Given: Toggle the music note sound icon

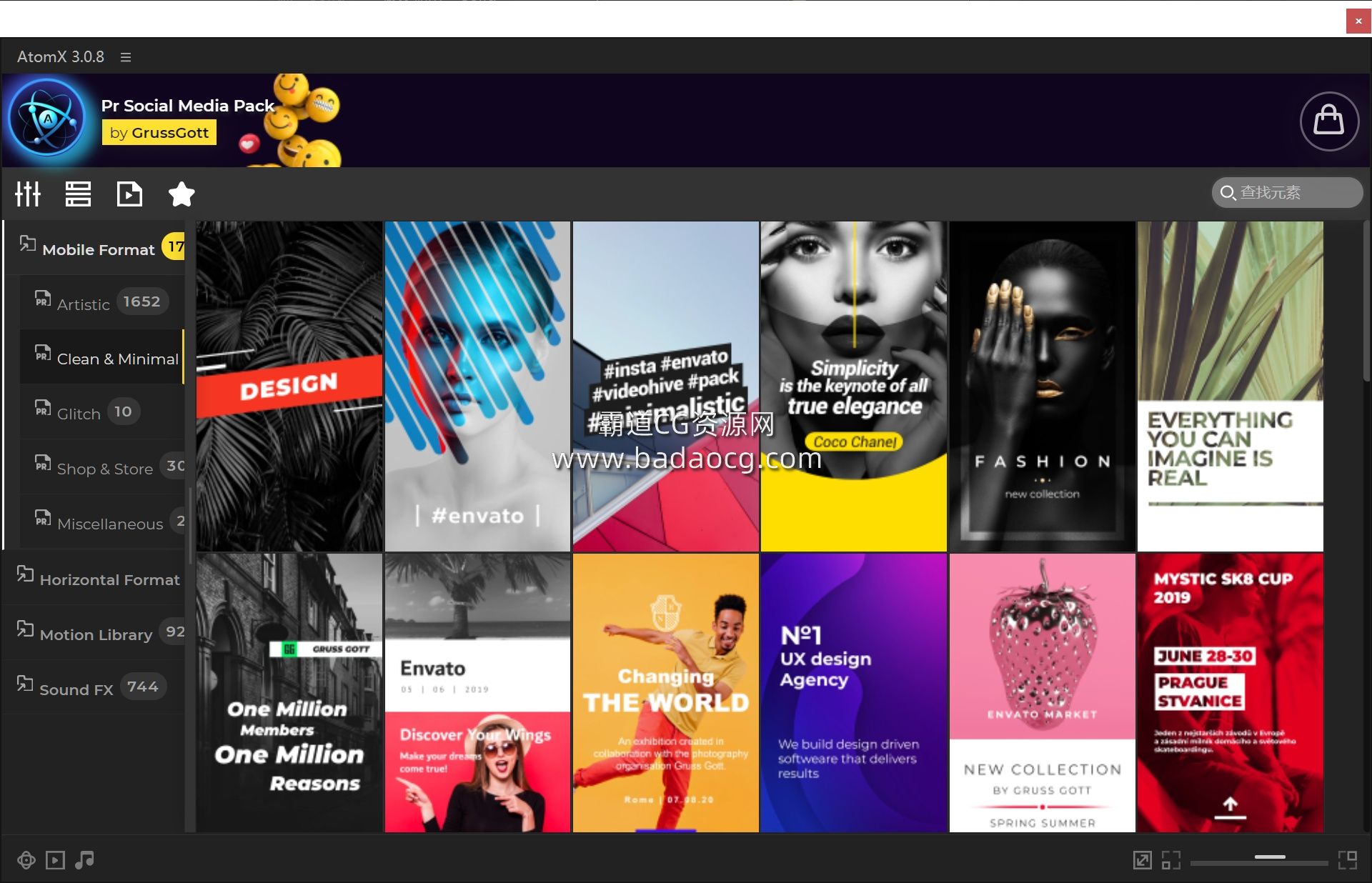Looking at the screenshot, I should coord(84,860).
